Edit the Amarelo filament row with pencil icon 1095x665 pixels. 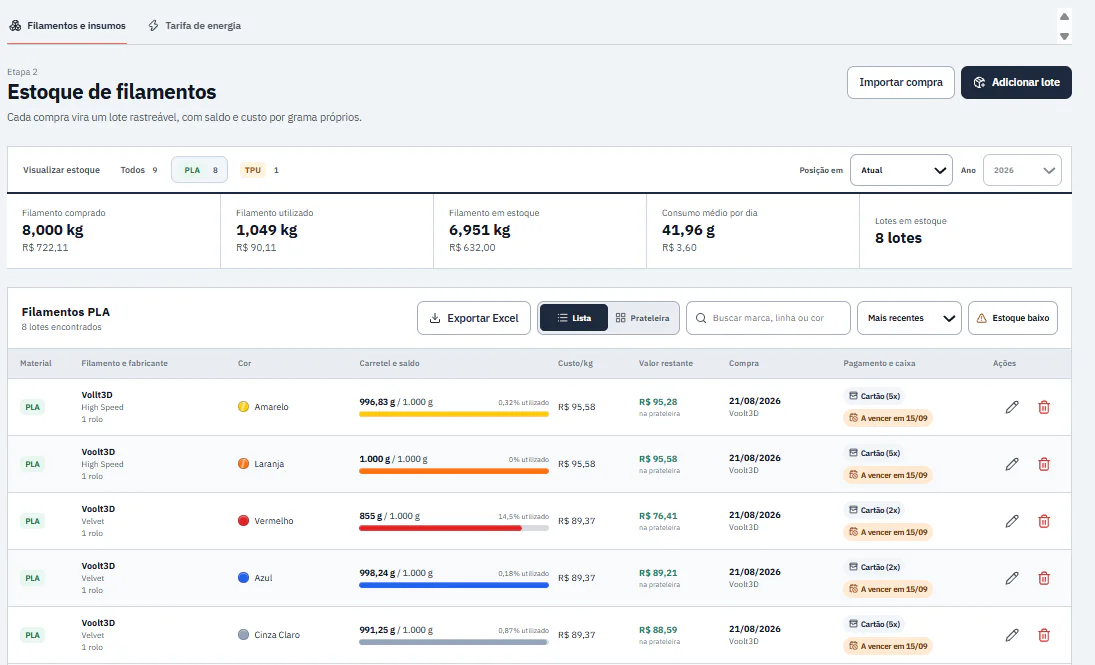(x=1012, y=407)
